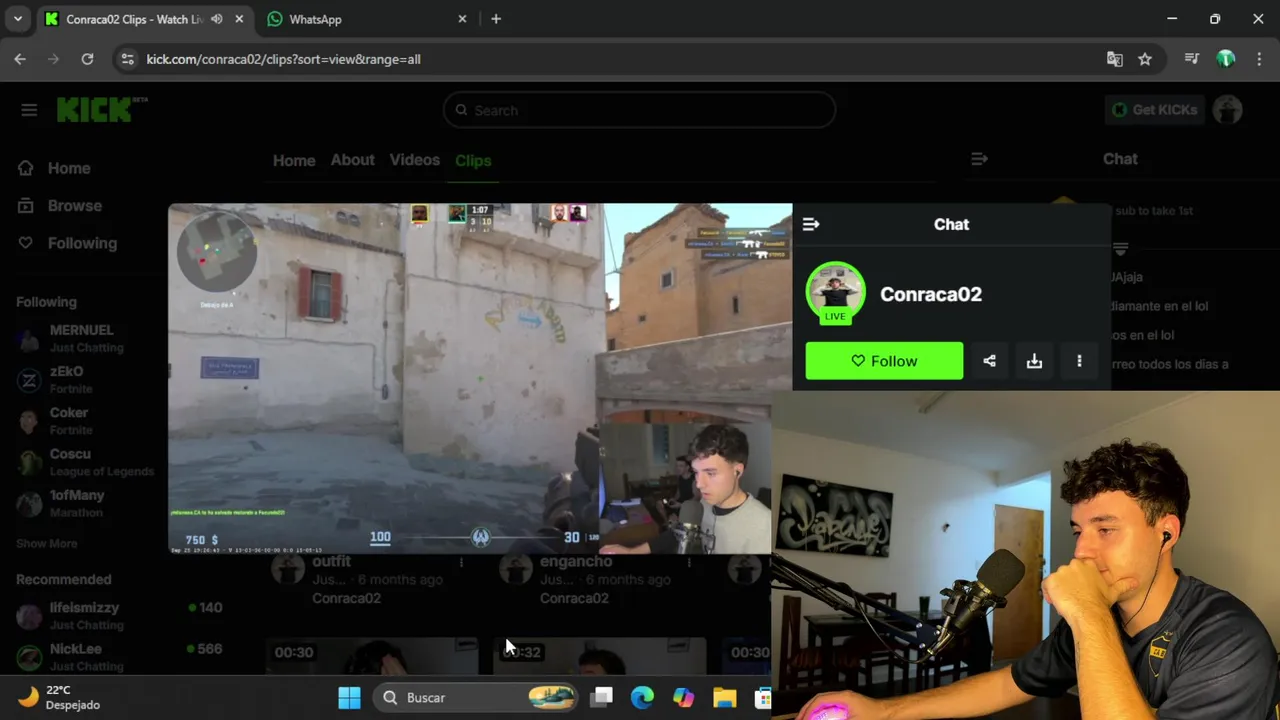The image size is (1280, 720).
Task: Switch to the Videos tab
Action: pos(414,160)
